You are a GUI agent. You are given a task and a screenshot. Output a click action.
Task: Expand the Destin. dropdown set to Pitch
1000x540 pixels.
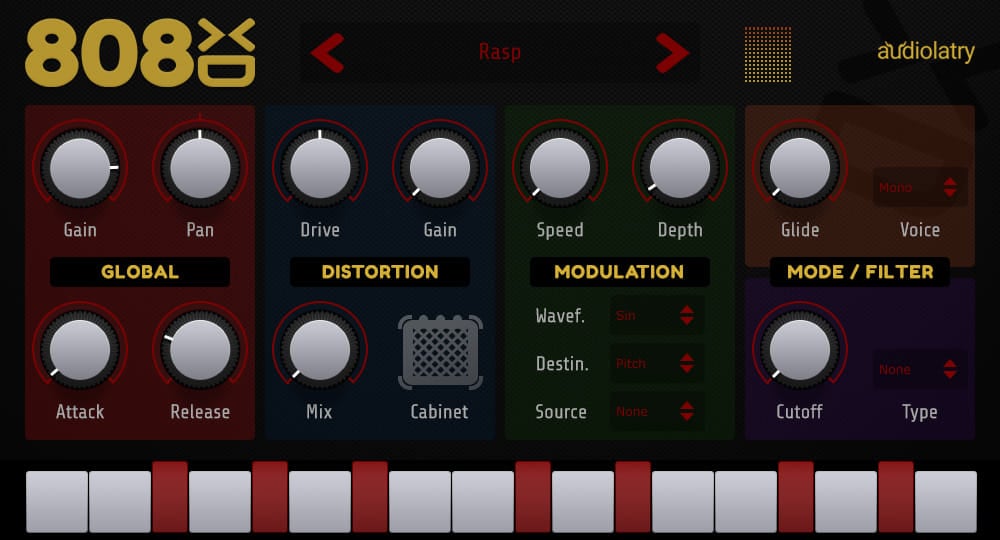click(x=656, y=364)
